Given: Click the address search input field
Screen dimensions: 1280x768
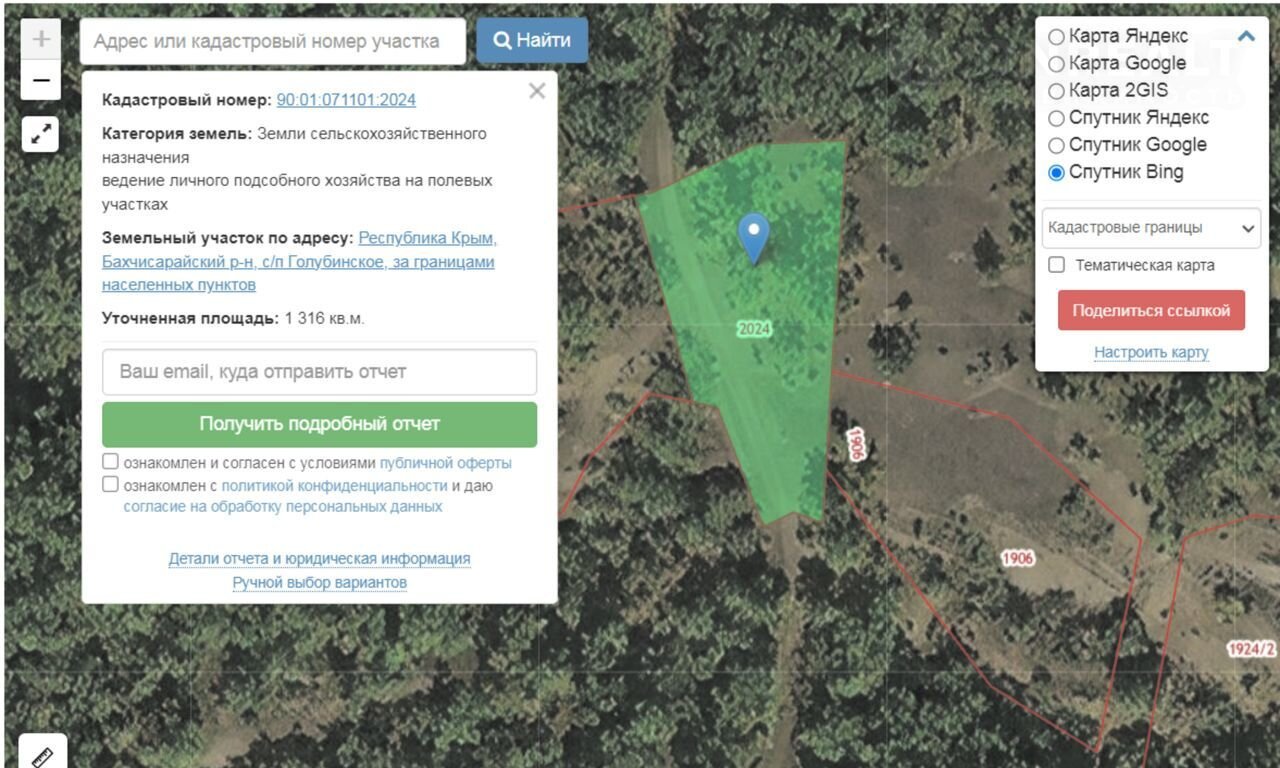Looking at the screenshot, I should pos(273,41).
